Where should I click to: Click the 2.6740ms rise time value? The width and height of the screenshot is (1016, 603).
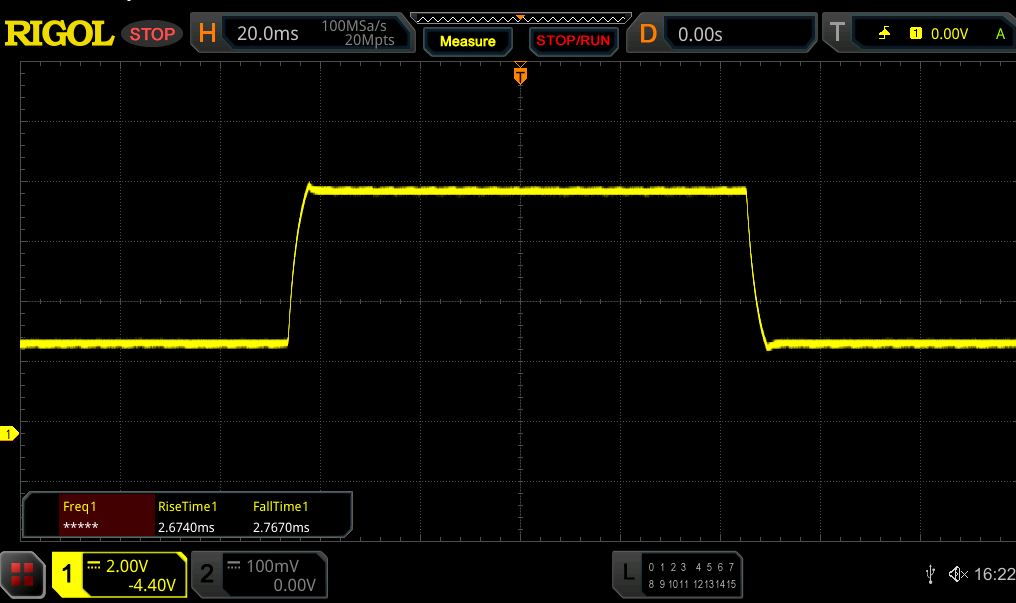186,527
